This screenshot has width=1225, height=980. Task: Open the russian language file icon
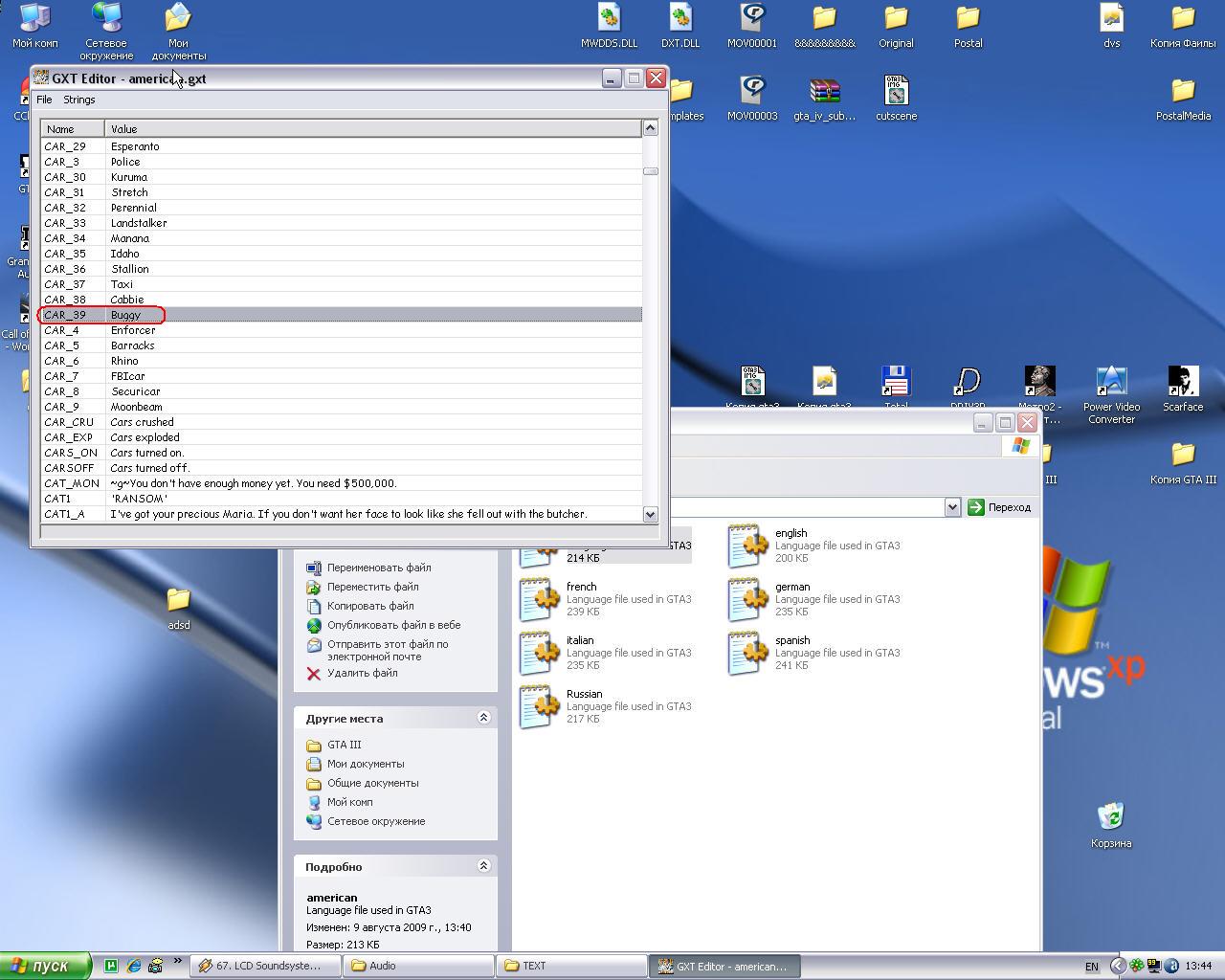click(x=540, y=706)
